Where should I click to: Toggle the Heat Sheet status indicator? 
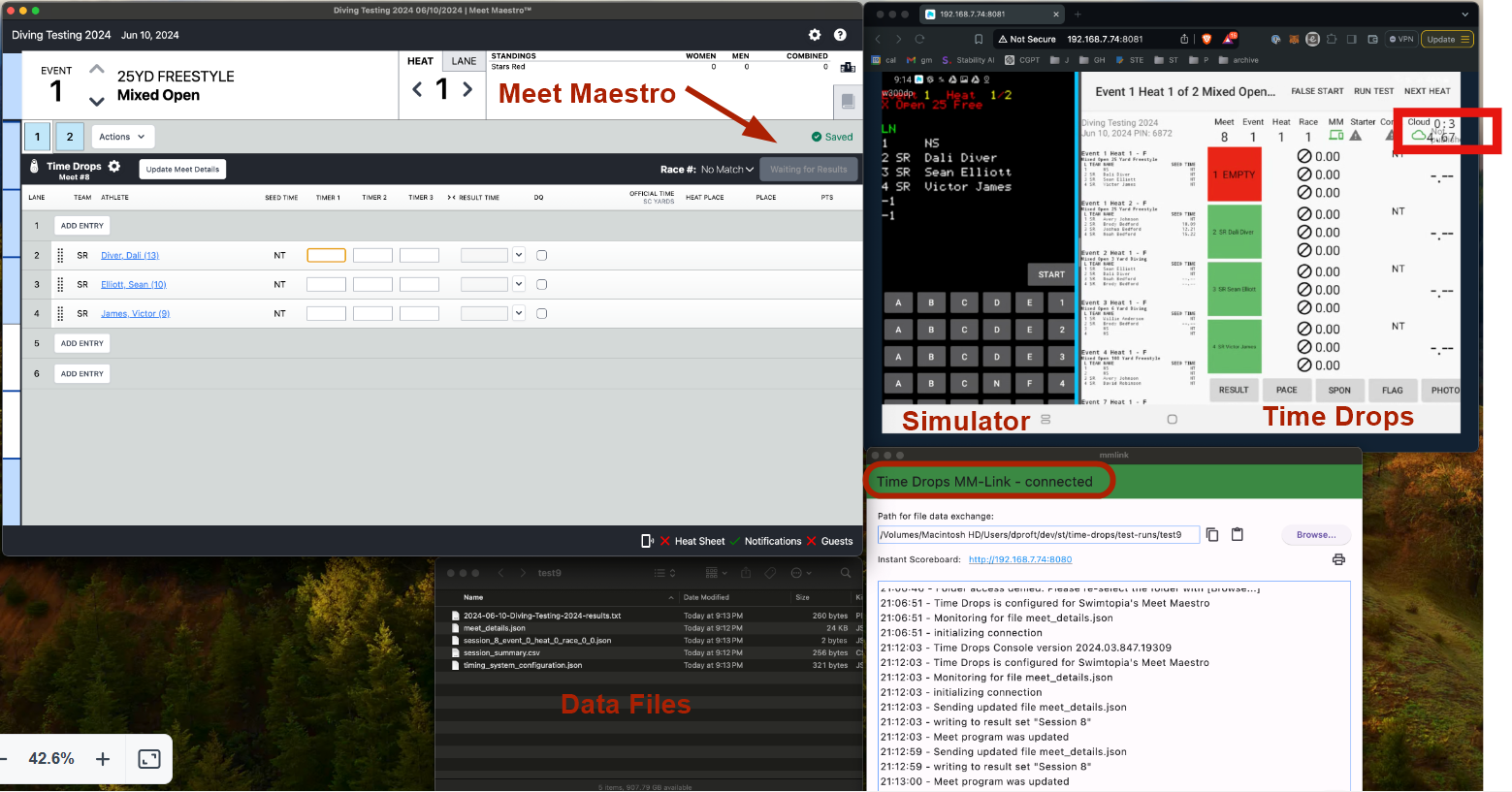(x=667, y=541)
